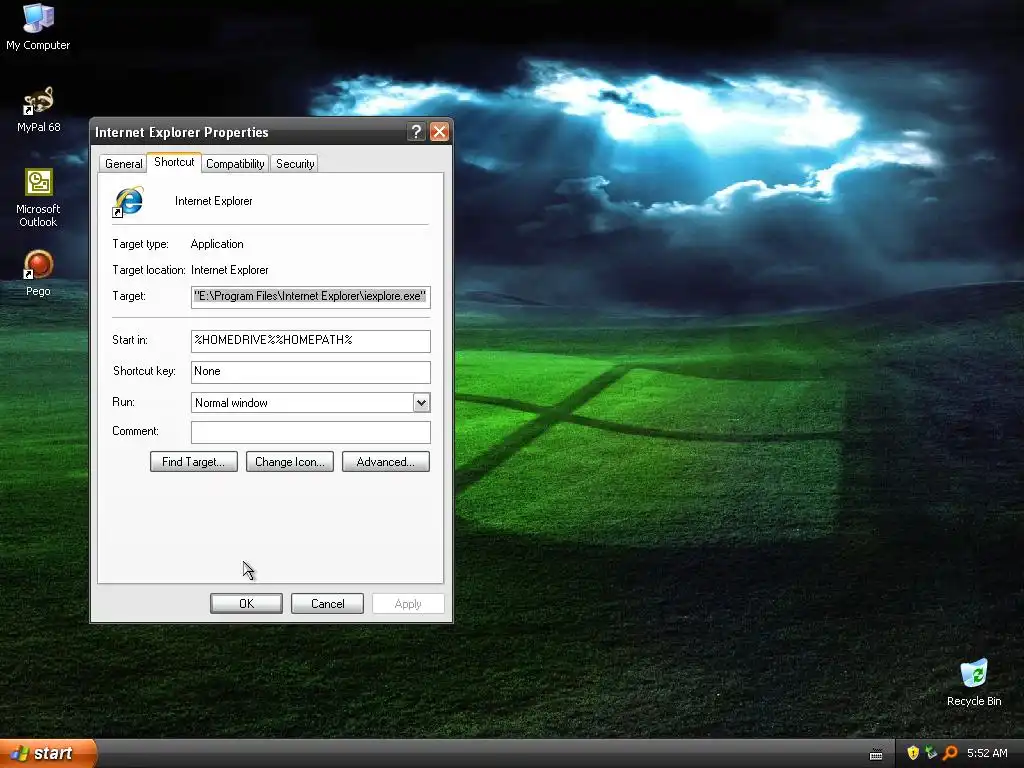The image size is (1024, 768).
Task: Expand the Run window mode dropdown arrow
Action: (x=421, y=403)
